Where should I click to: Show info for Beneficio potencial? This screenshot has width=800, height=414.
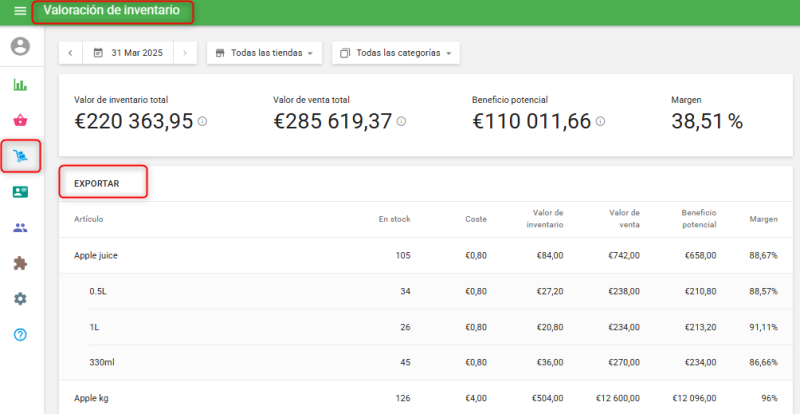pos(600,122)
